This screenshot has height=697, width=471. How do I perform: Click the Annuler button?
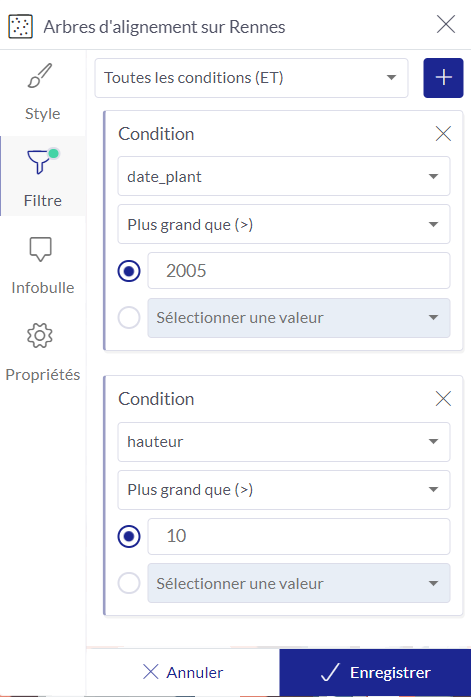183,672
